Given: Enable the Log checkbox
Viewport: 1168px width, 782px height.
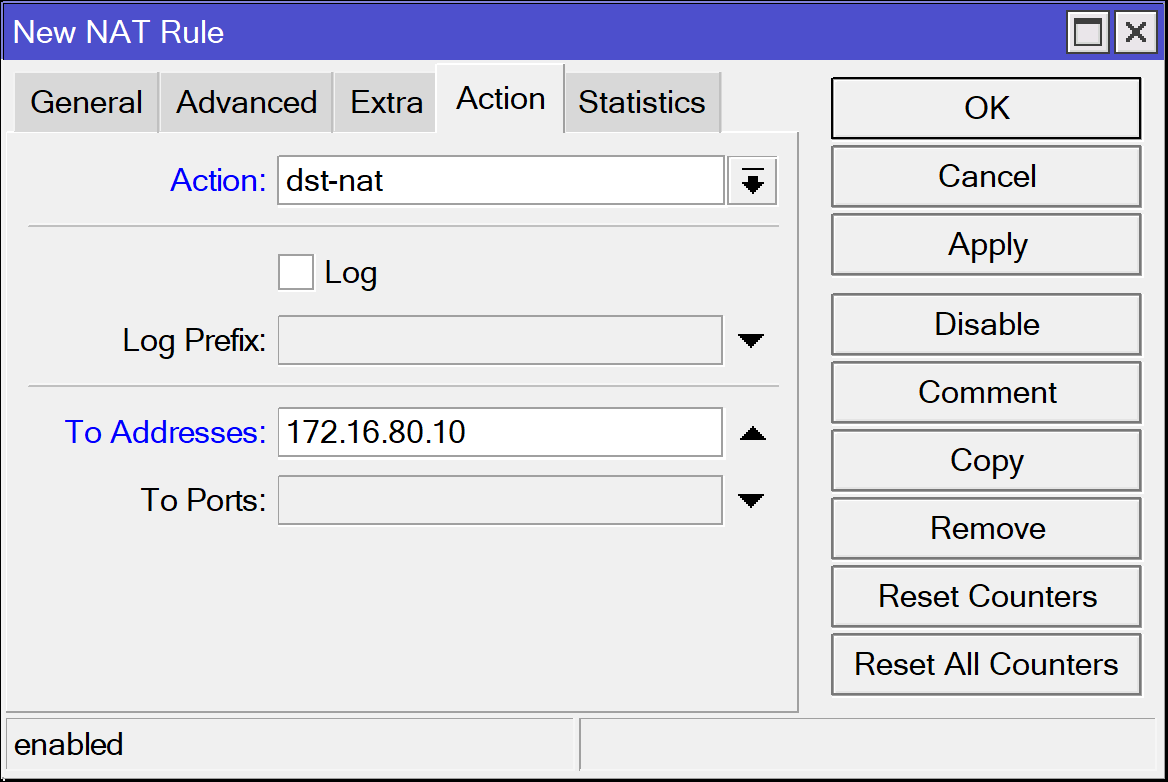Looking at the screenshot, I should point(296,272).
